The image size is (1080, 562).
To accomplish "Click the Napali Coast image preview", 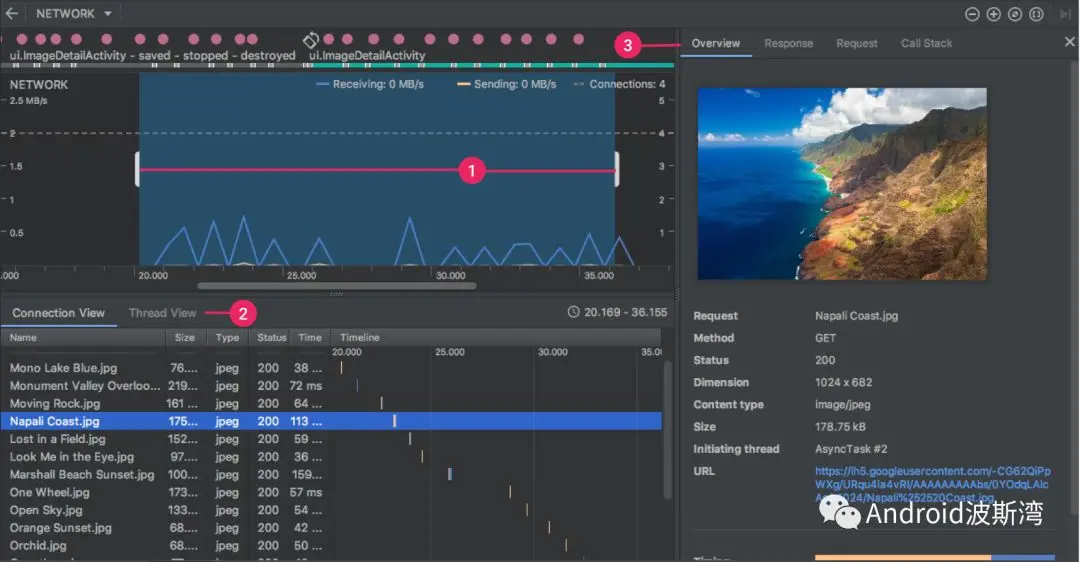I will pyautogui.click(x=842, y=183).
